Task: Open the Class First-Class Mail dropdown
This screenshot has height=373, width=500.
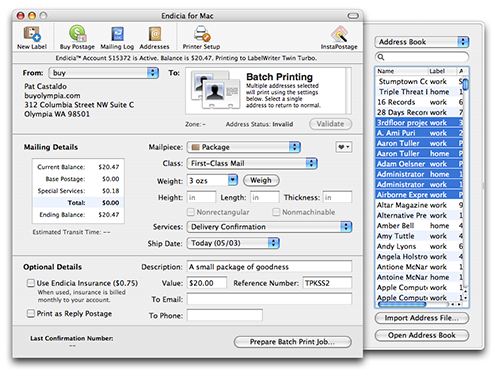Action: tap(252, 163)
